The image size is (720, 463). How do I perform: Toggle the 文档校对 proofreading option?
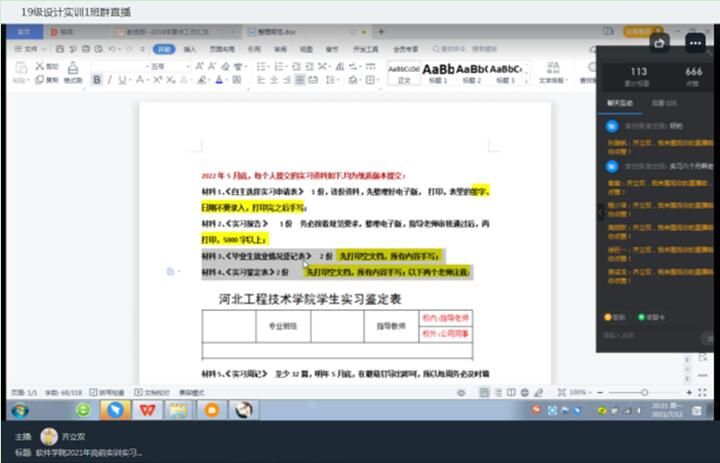click(143, 393)
